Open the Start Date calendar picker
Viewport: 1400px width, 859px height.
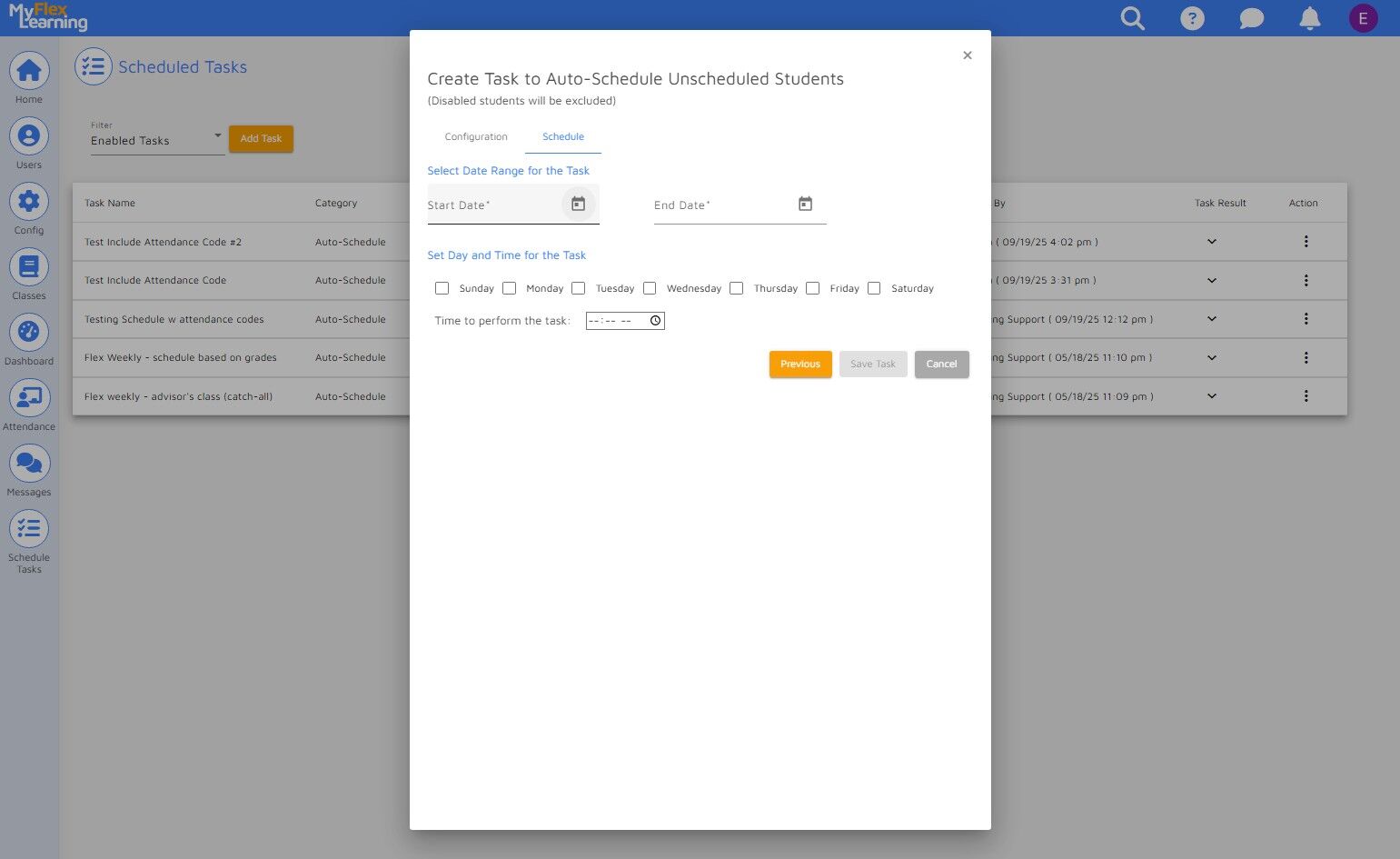(x=578, y=204)
